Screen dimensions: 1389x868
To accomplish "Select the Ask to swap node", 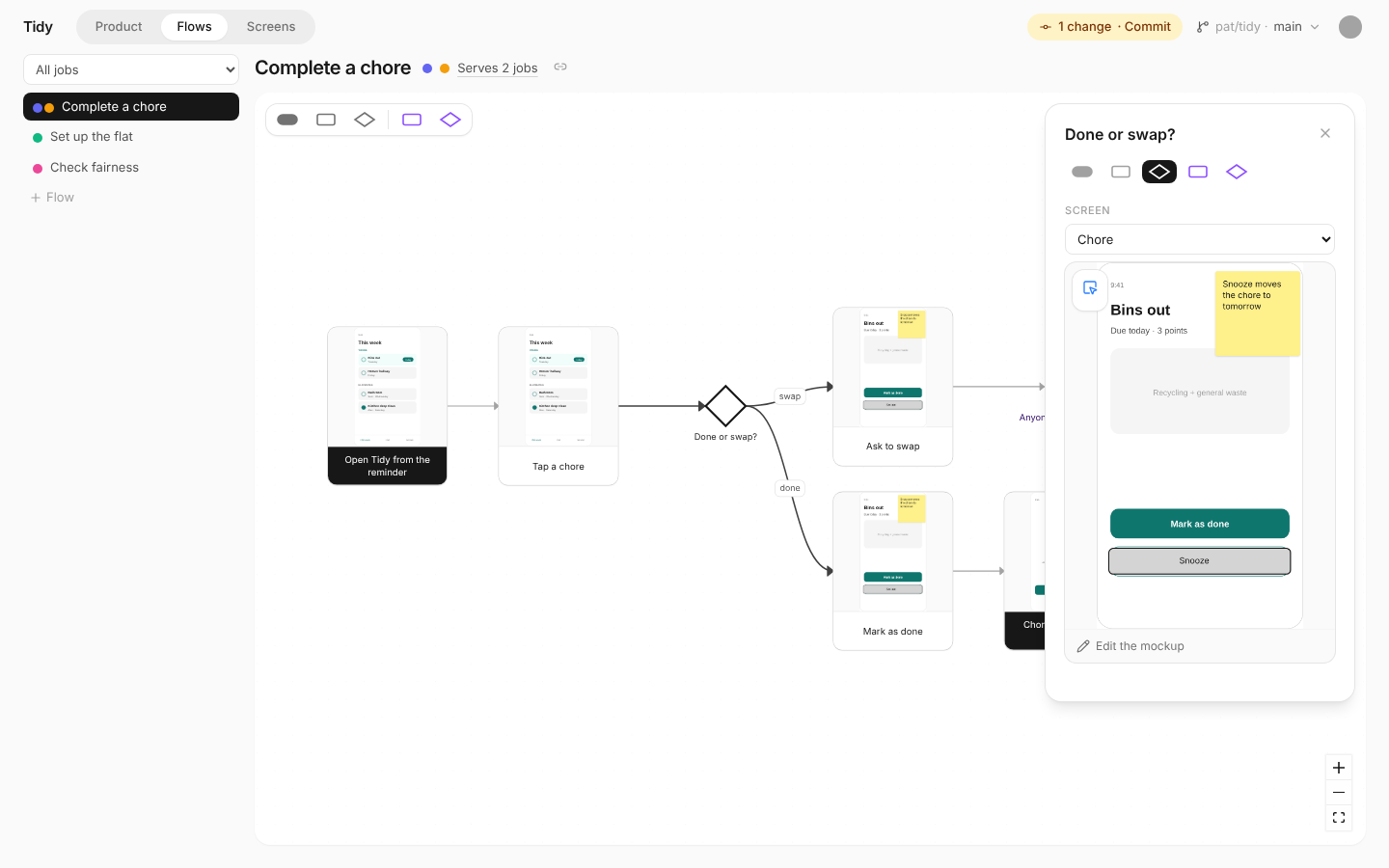I will (893, 387).
